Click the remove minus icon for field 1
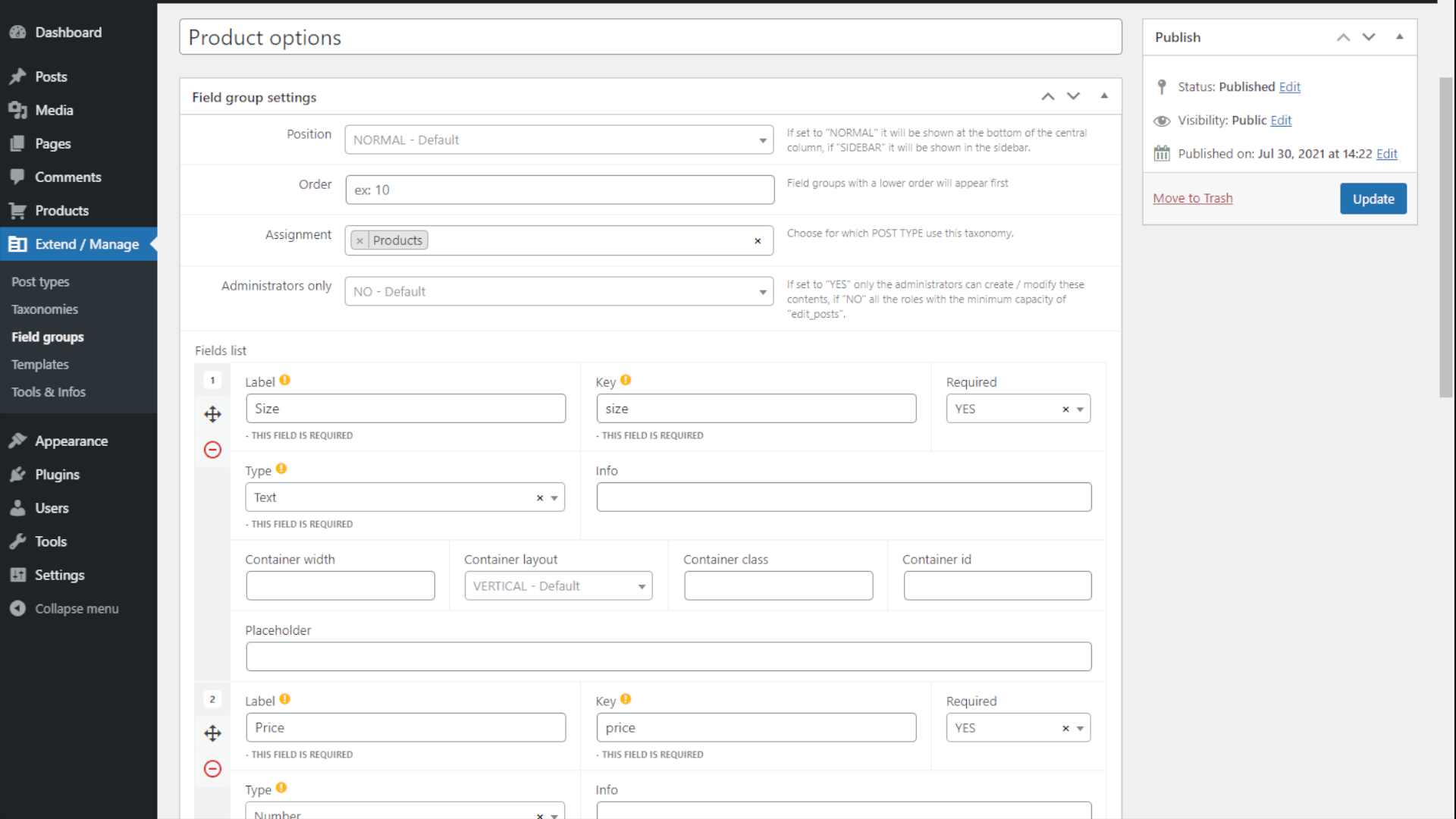This screenshot has width=1456, height=819. click(x=212, y=449)
